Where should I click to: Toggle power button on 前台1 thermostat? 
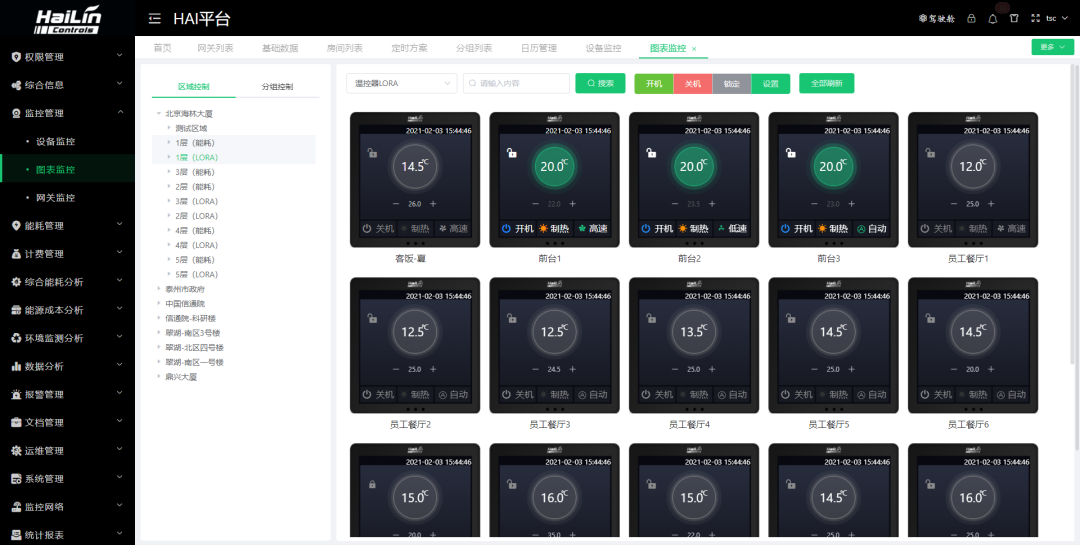click(x=506, y=229)
